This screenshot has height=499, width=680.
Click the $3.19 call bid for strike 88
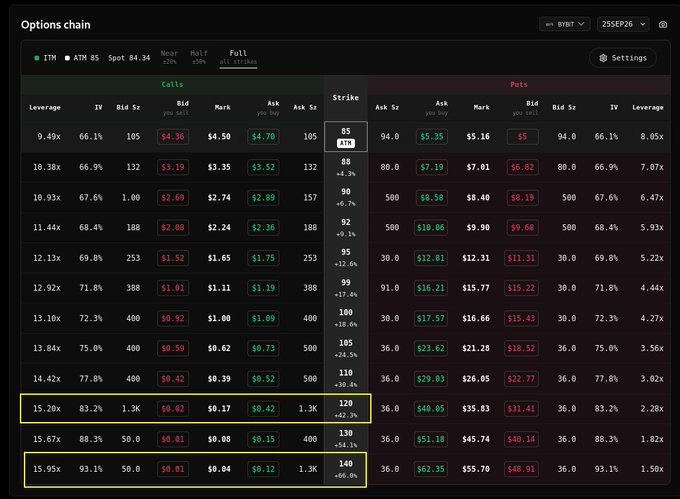(x=173, y=167)
